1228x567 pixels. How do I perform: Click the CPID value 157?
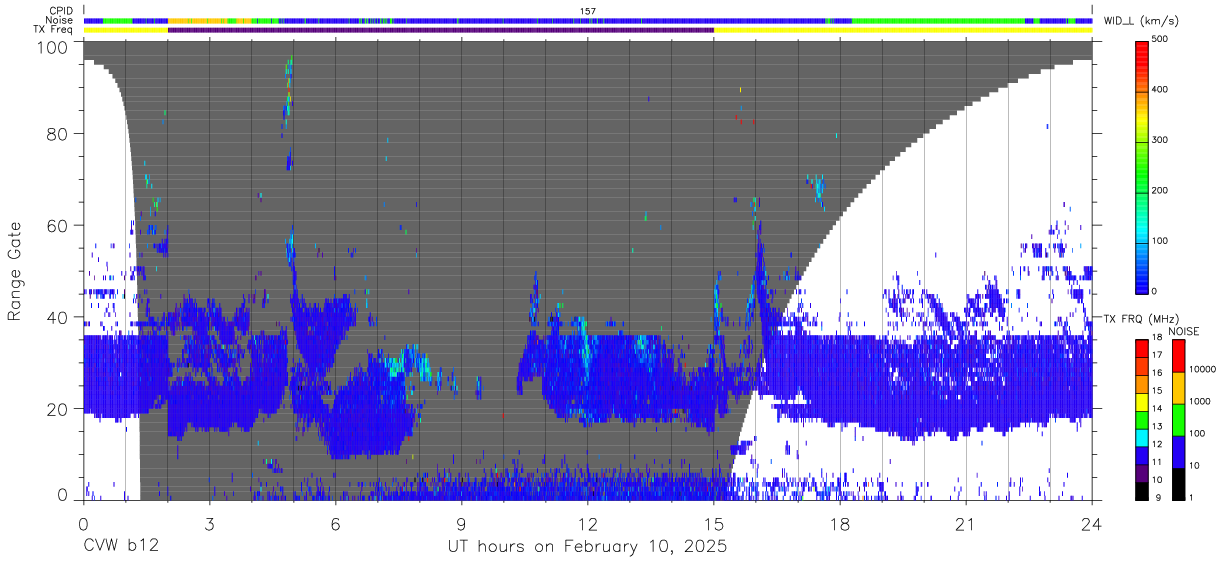pos(588,11)
